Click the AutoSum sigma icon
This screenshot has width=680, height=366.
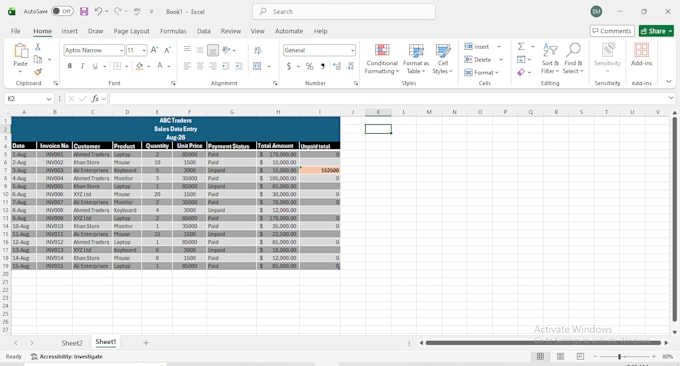point(521,46)
